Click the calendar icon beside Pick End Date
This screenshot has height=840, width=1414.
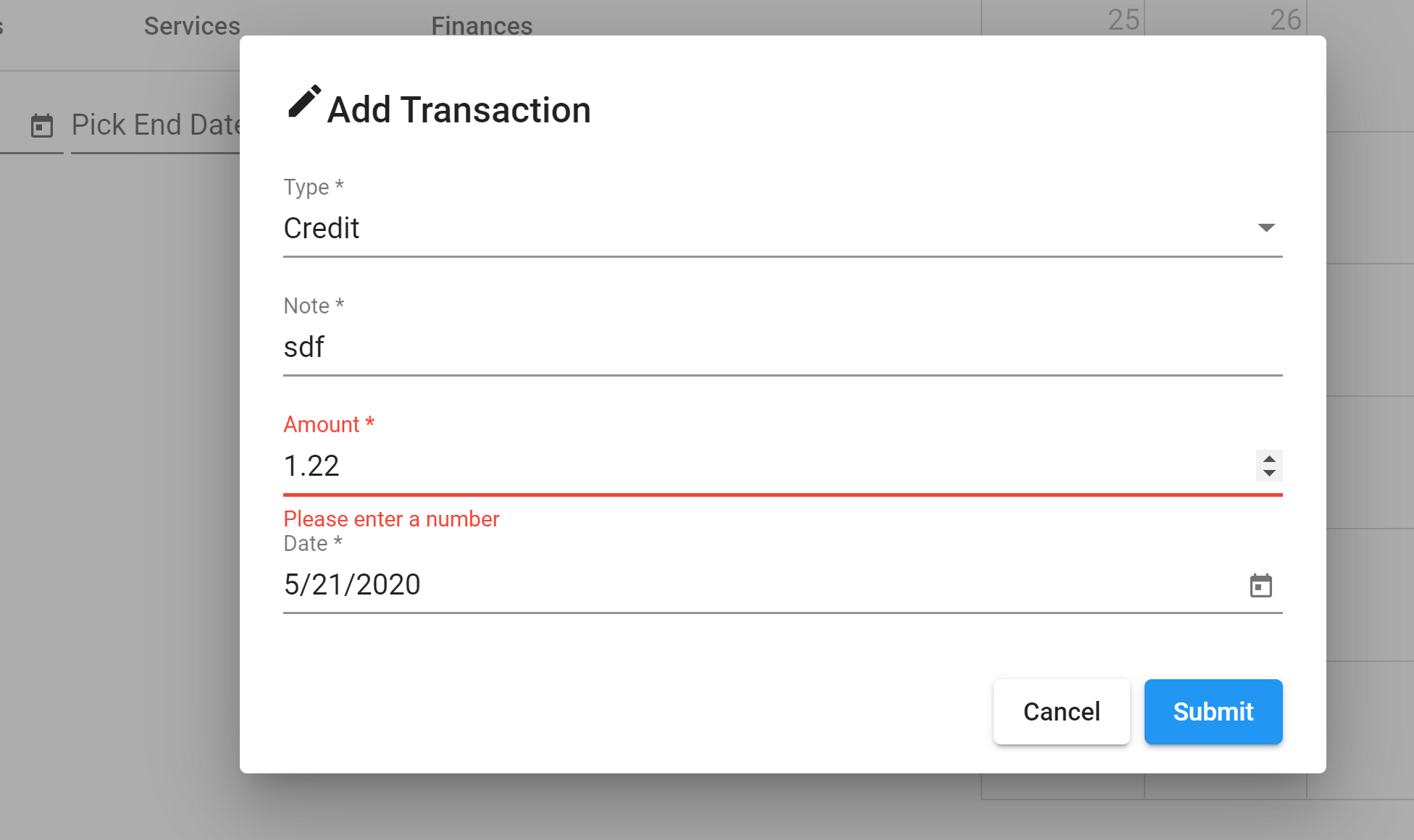tap(42, 125)
